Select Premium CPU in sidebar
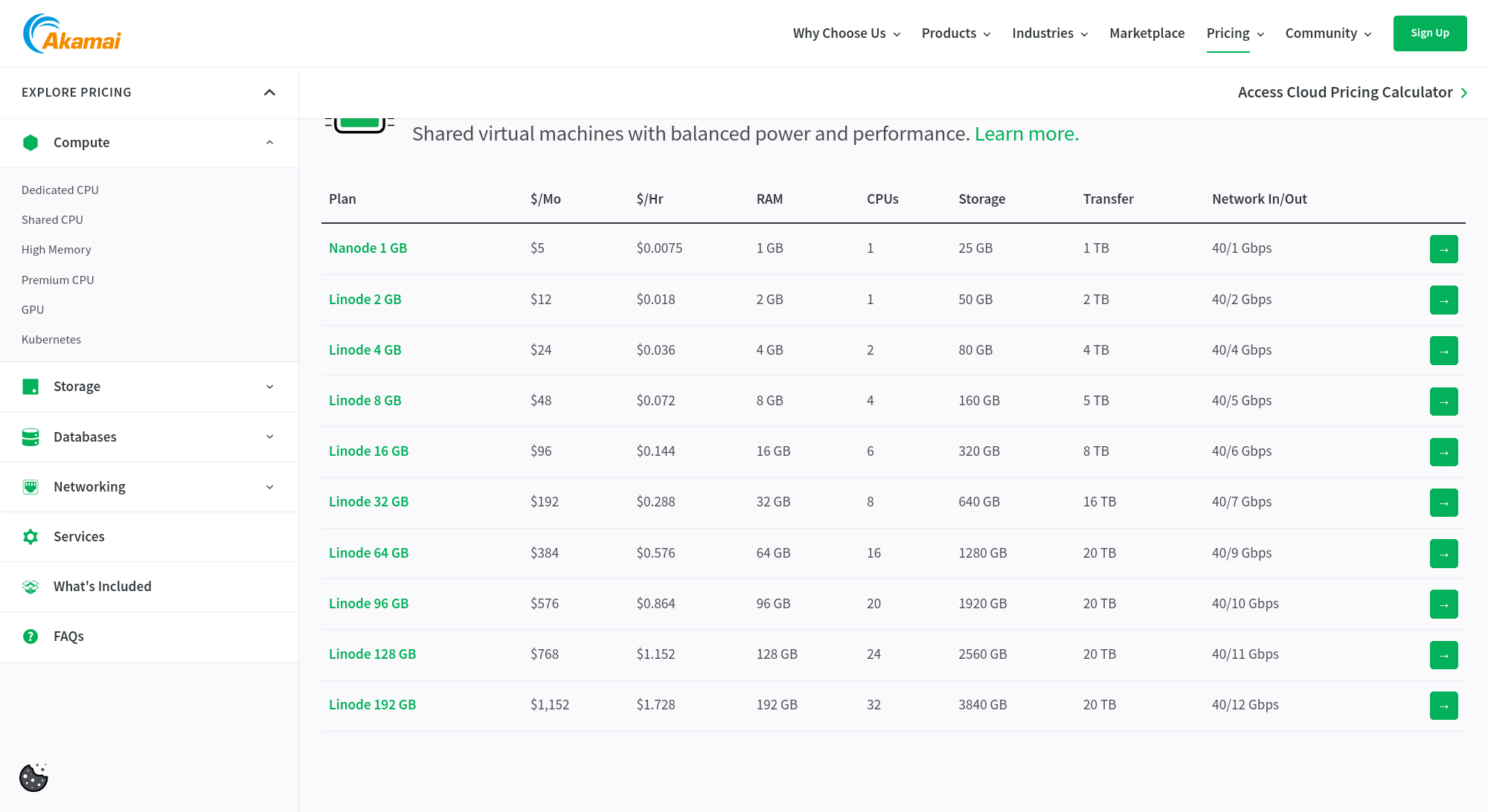This screenshot has height=812, width=1488. pos(58,280)
